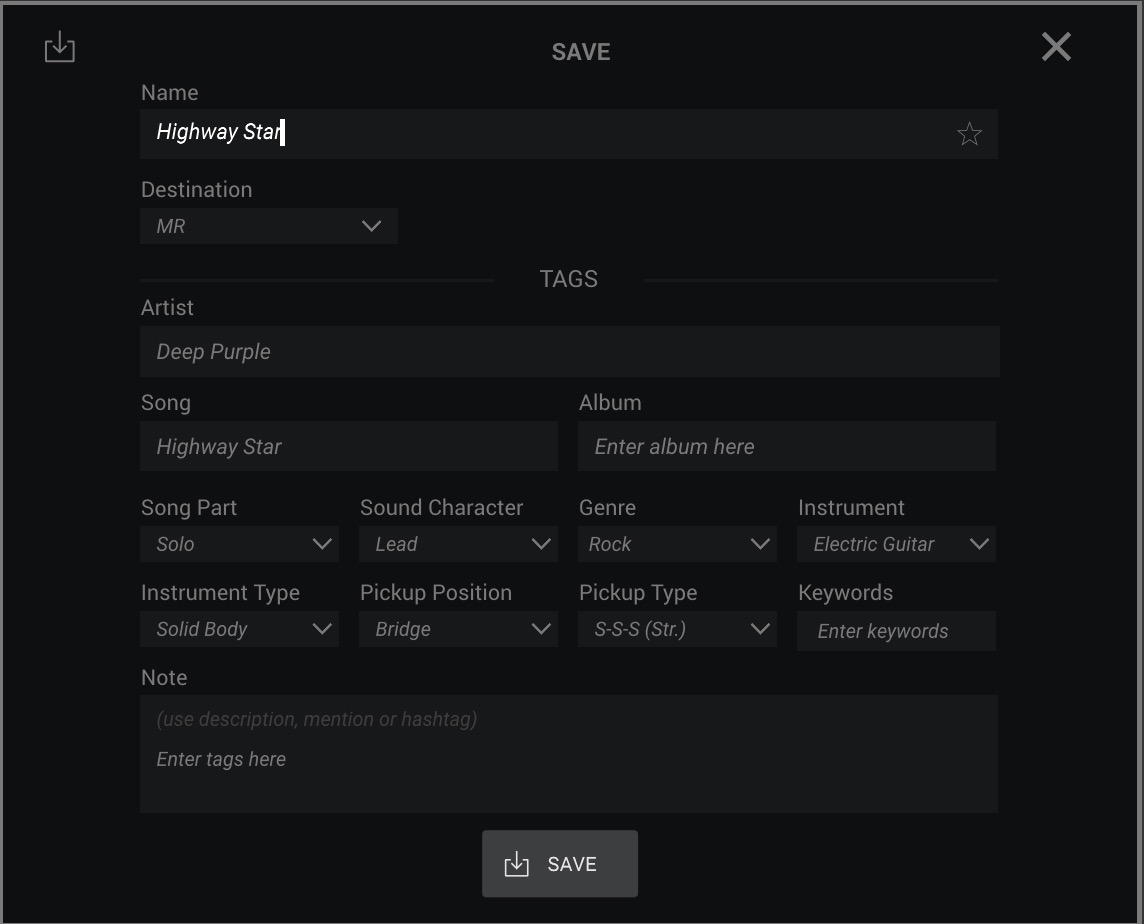Click inside the Note text area
Screen dimensions: 1144x924
pyautogui.click(x=568, y=754)
